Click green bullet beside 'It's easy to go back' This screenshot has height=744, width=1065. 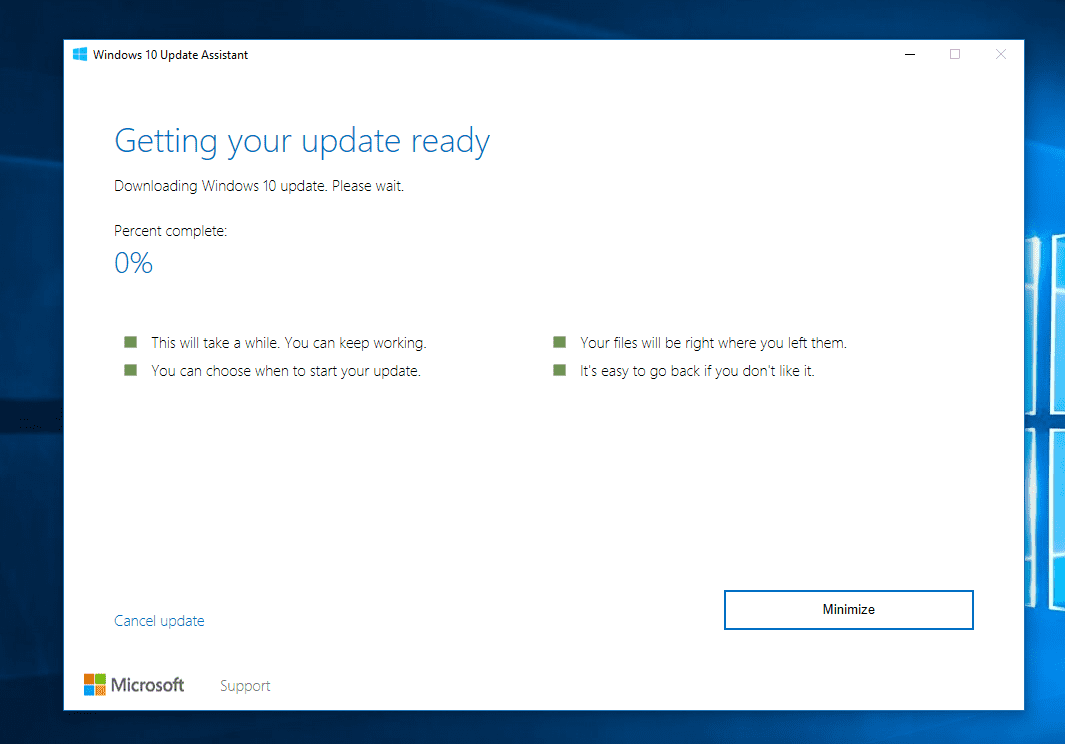point(559,370)
